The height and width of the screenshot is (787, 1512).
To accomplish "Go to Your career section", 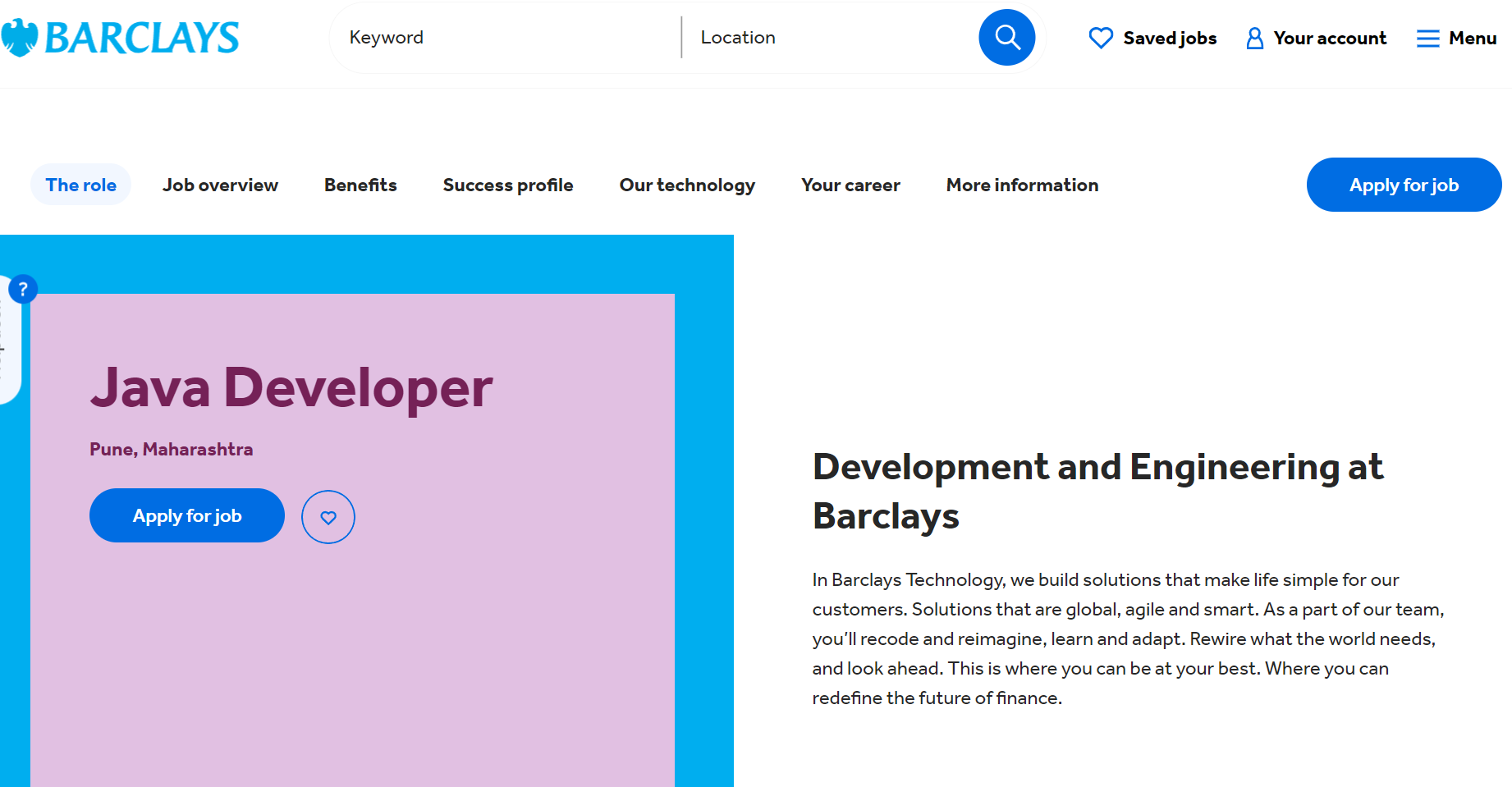I will coord(850,185).
